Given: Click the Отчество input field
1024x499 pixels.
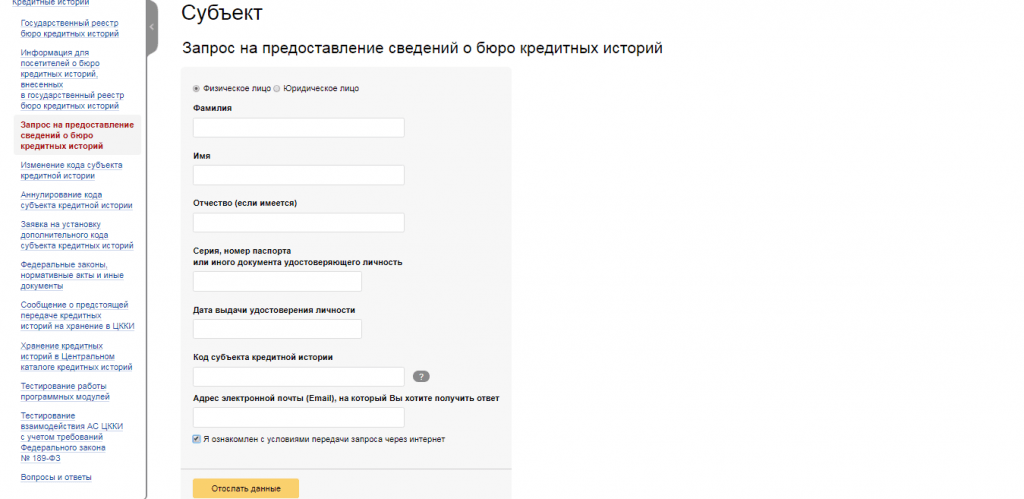Looking at the screenshot, I should 298,222.
